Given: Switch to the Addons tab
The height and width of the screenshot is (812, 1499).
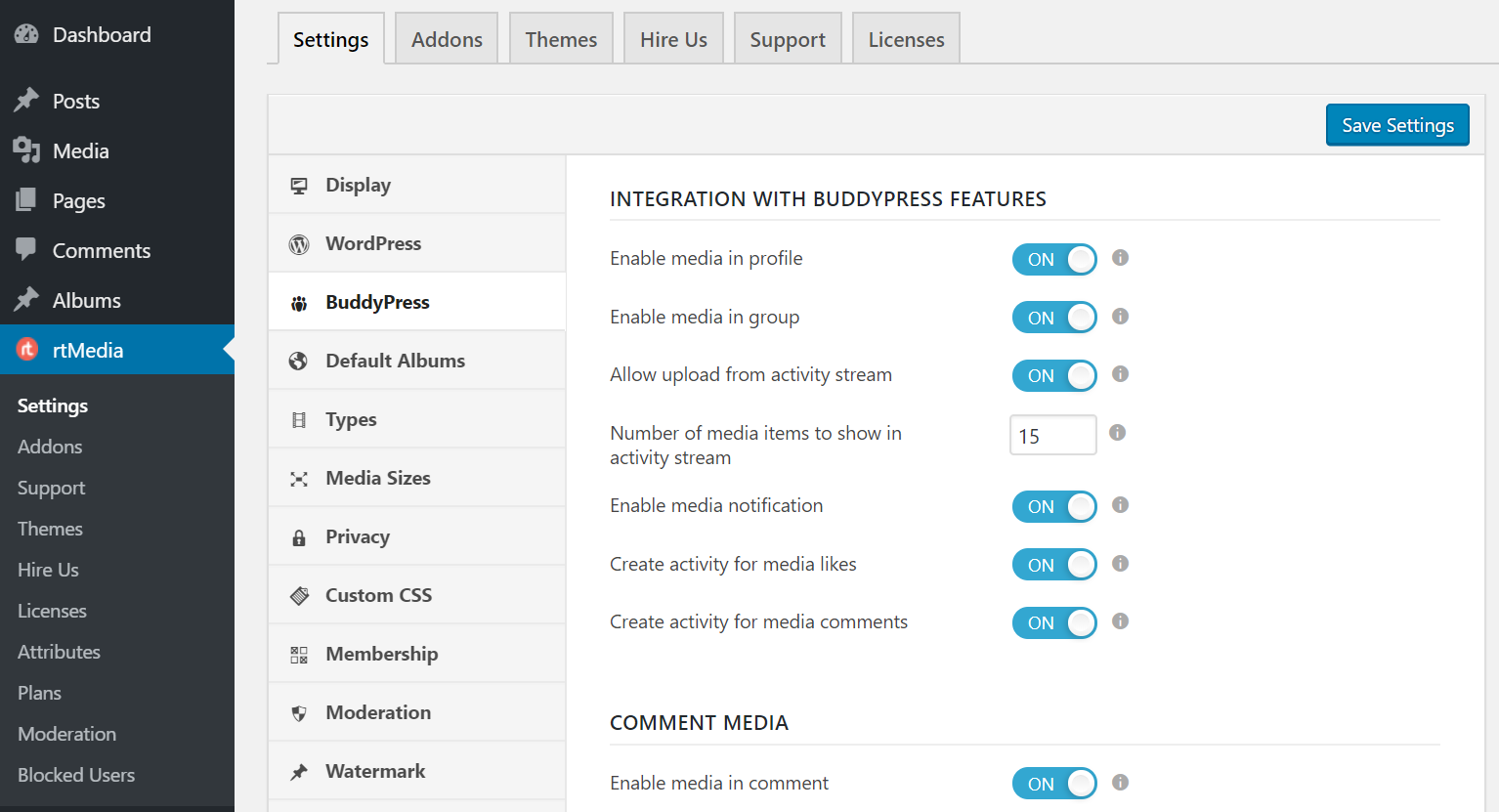Looking at the screenshot, I should point(447,38).
